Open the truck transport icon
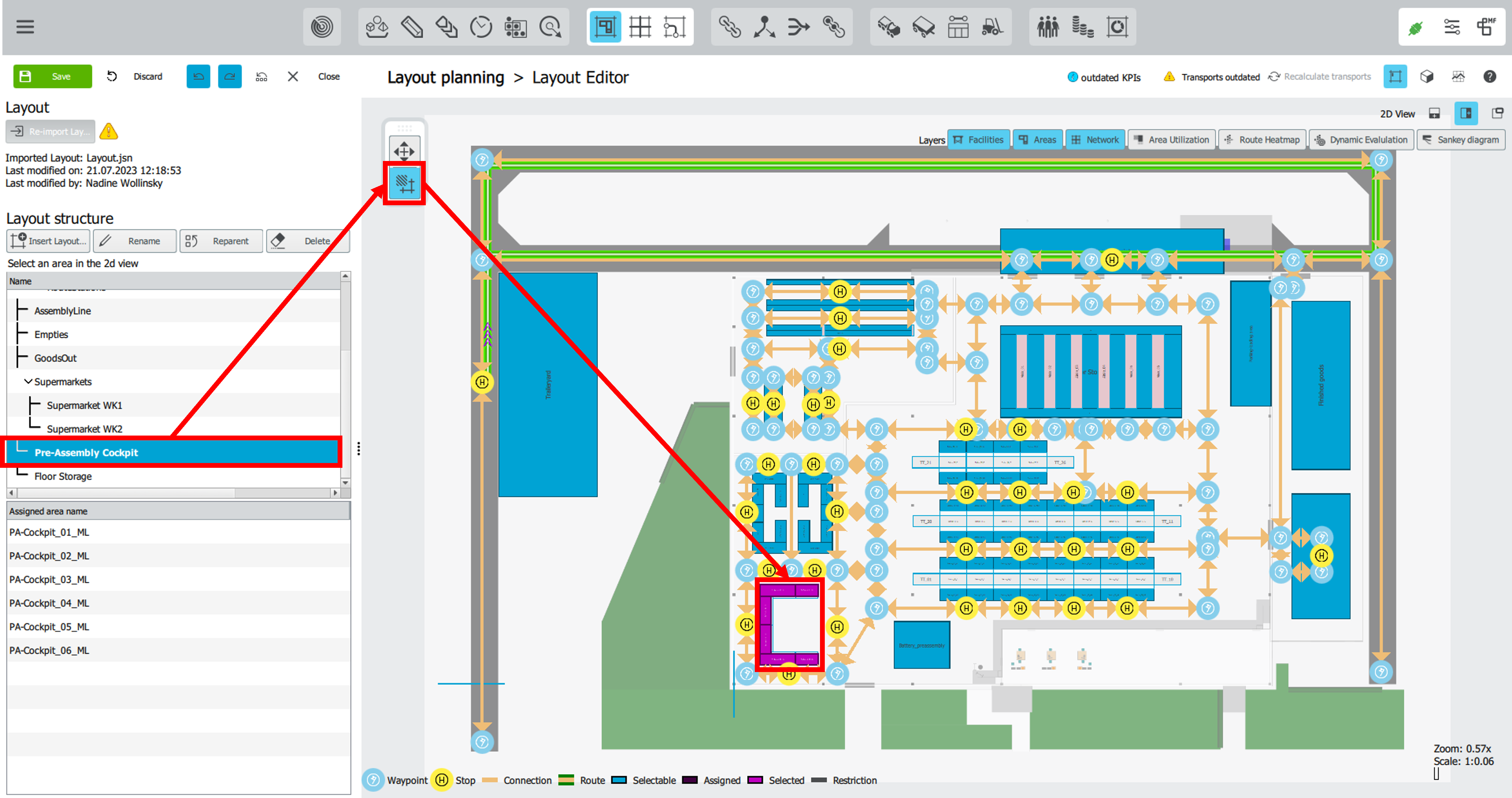This screenshot has width=1512, height=798. 889,27
